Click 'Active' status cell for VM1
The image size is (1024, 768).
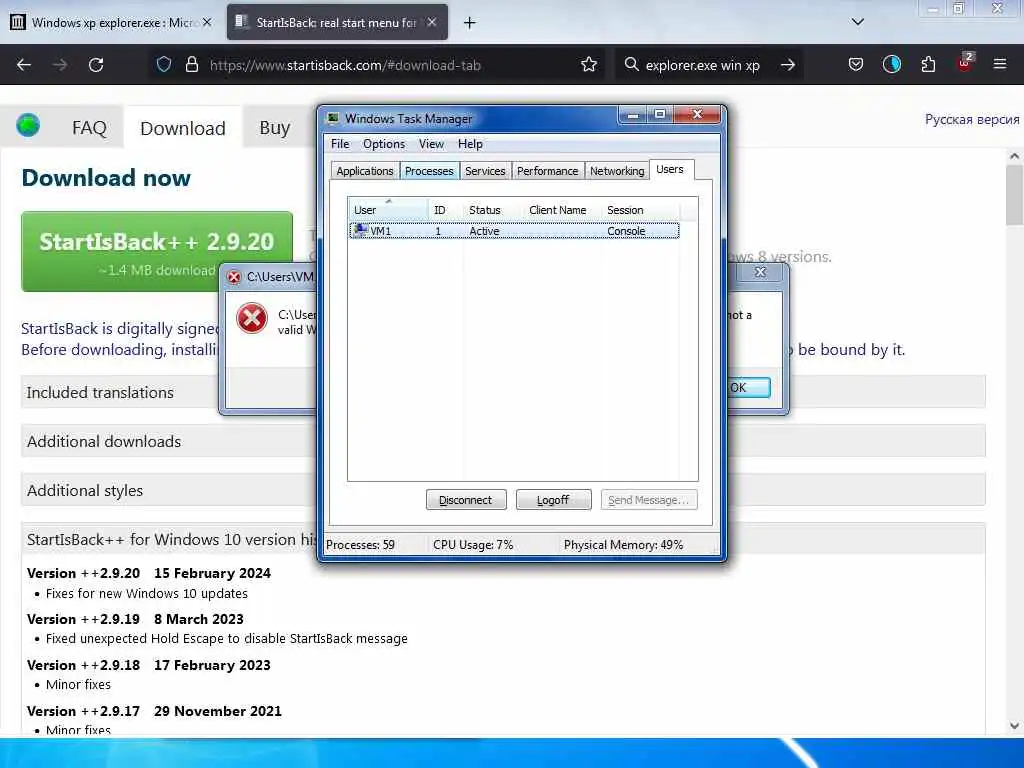tap(484, 231)
